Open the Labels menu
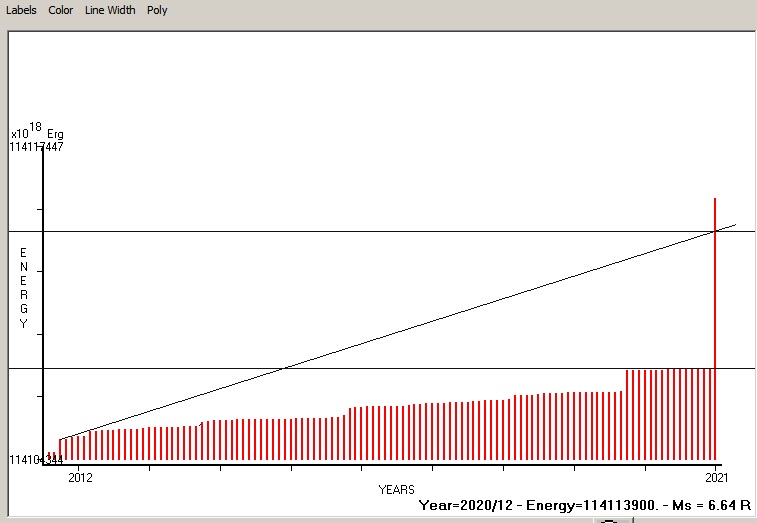Screen dimensions: 757x523 21,10
